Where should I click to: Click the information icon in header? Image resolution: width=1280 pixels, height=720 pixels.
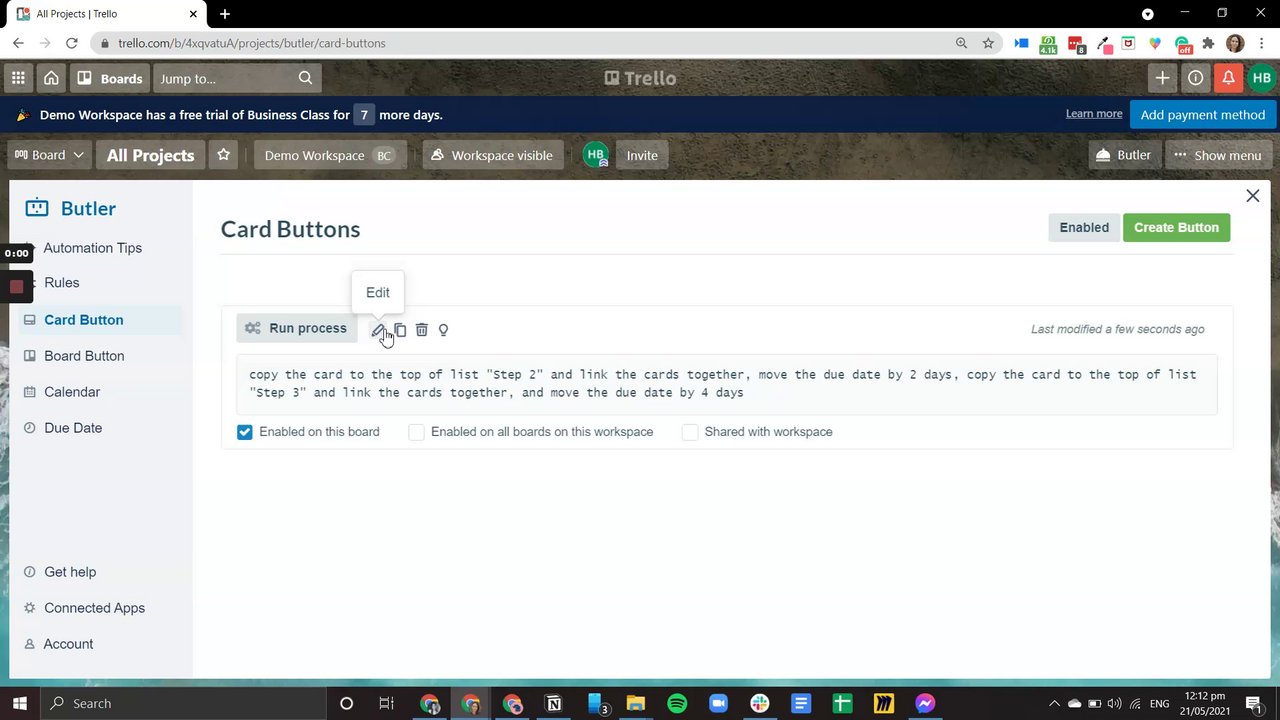(x=1195, y=78)
